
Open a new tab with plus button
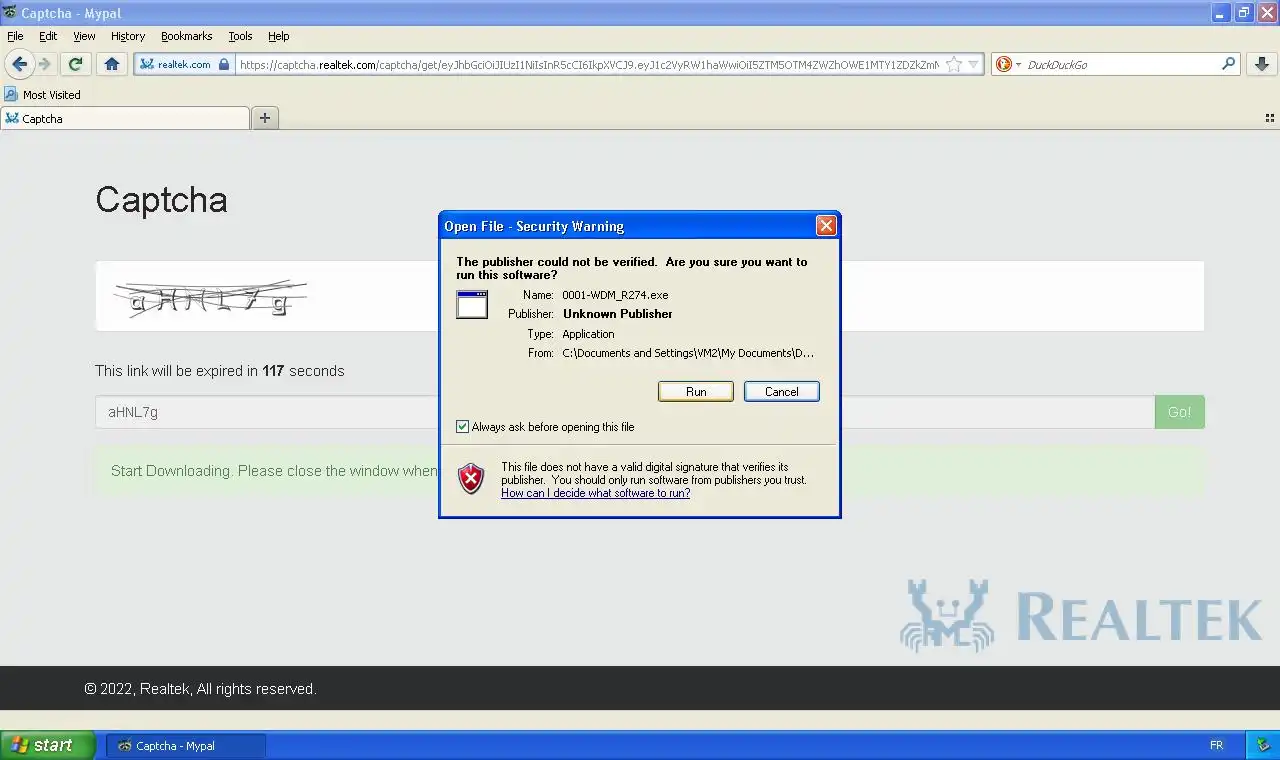[265, 118]
